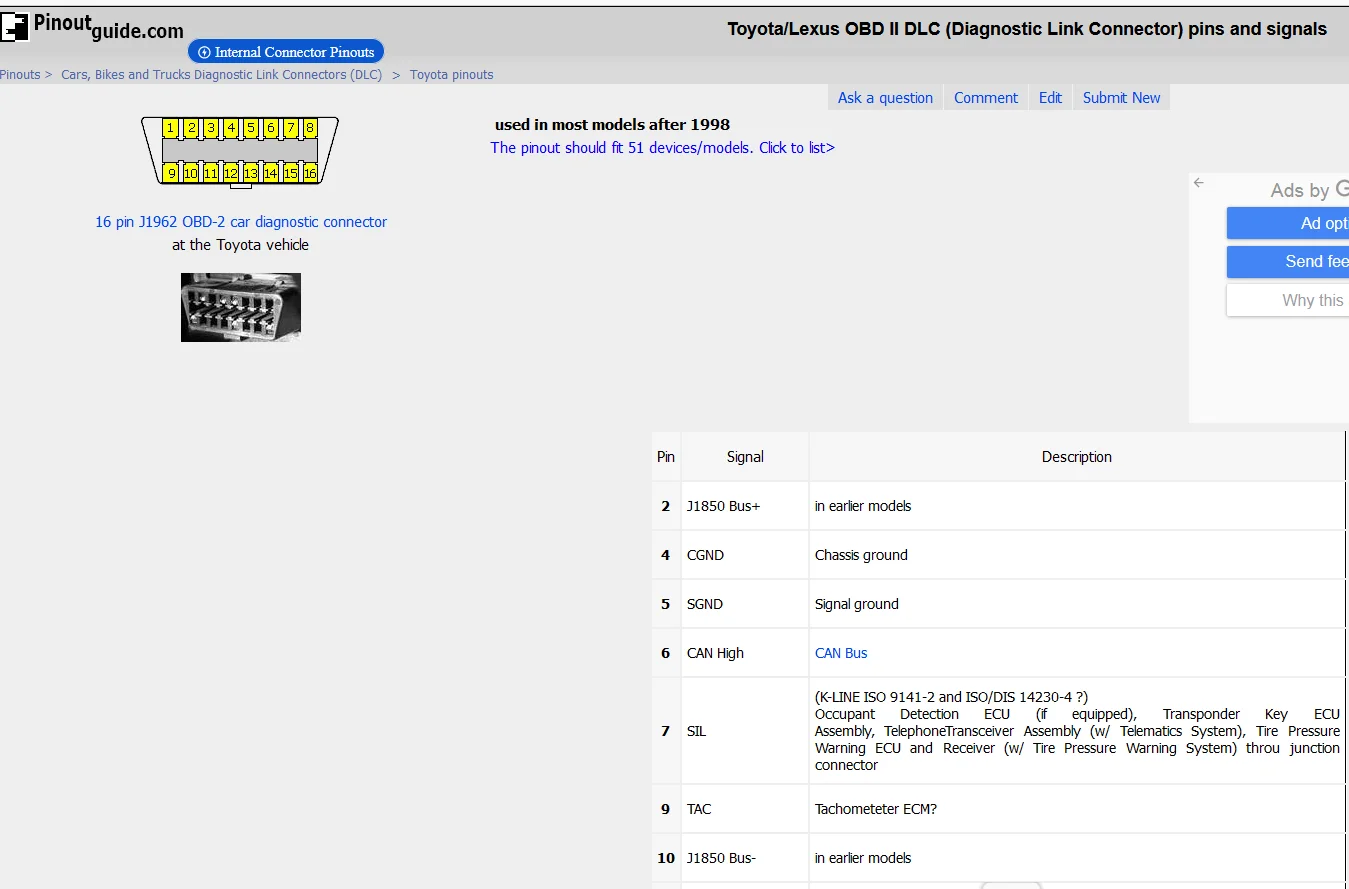Click pin 5 on connector diagram
Viewport: 1349px width, 889px height.
click(x=251, y=128)
